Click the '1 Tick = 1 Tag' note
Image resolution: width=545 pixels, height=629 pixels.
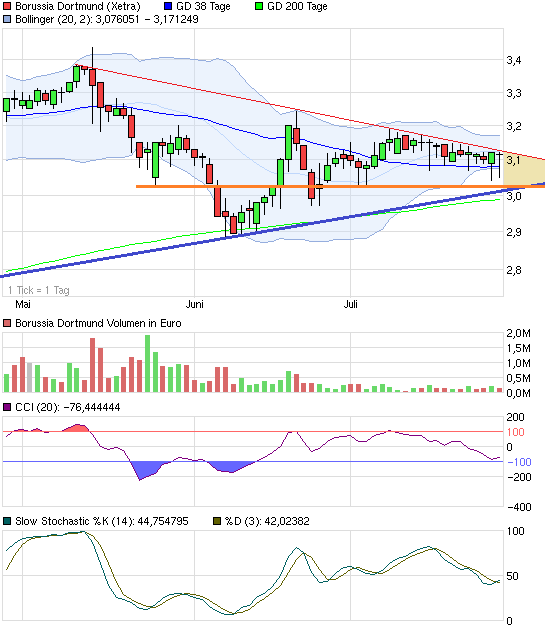pos(39,290)
